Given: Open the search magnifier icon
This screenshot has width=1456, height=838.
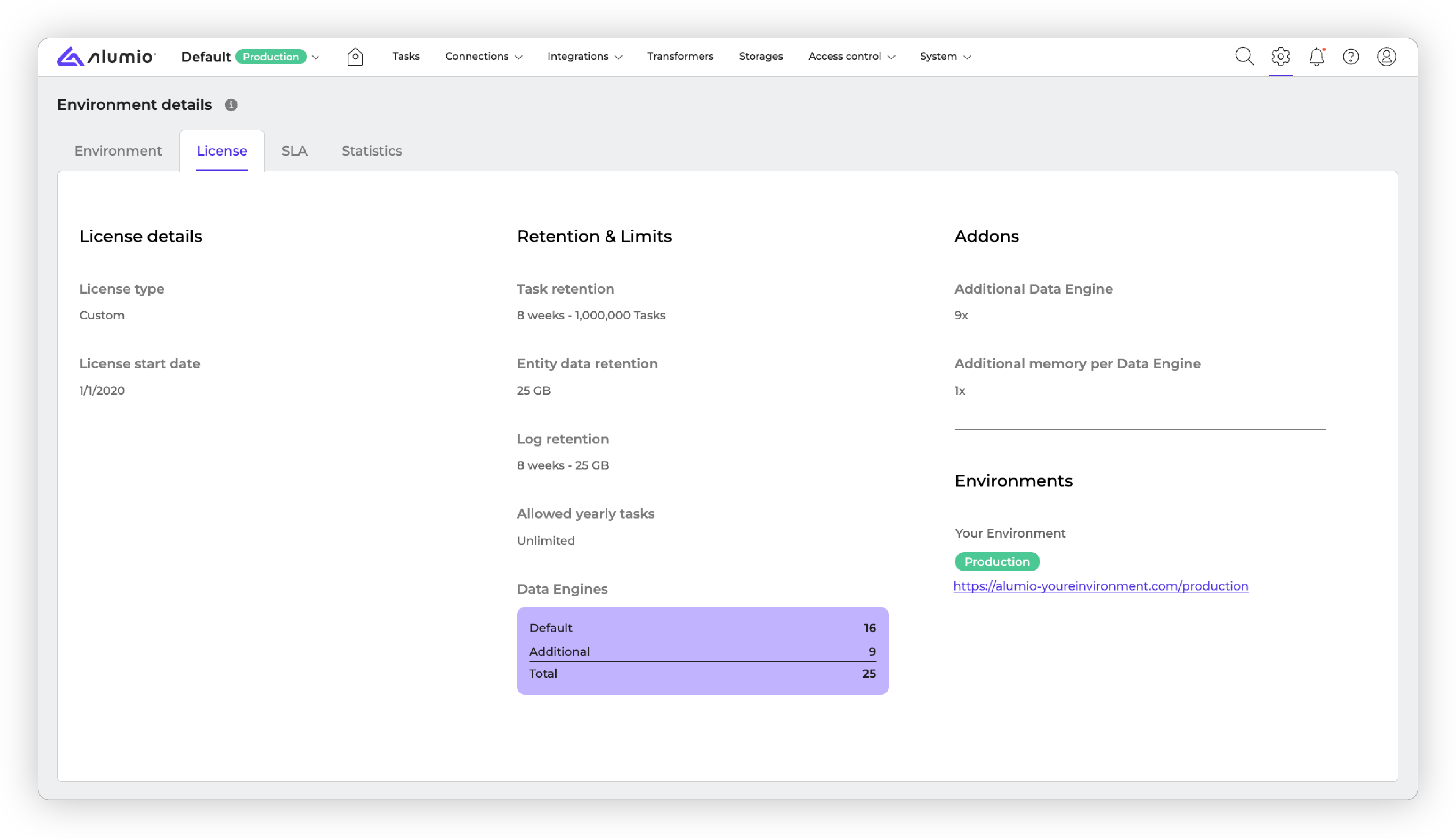Looking at the screenshot, I should 1244,57.
